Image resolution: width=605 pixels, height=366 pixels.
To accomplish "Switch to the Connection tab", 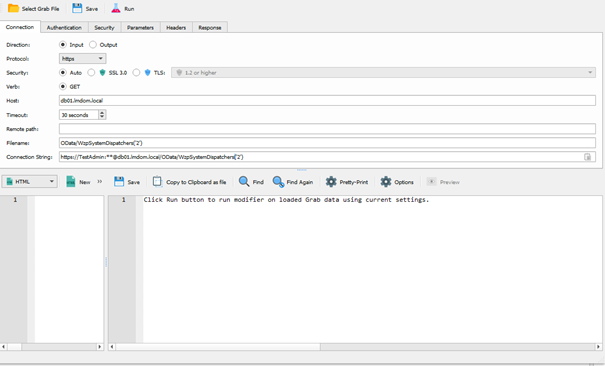I will click(x=20, y=27).
